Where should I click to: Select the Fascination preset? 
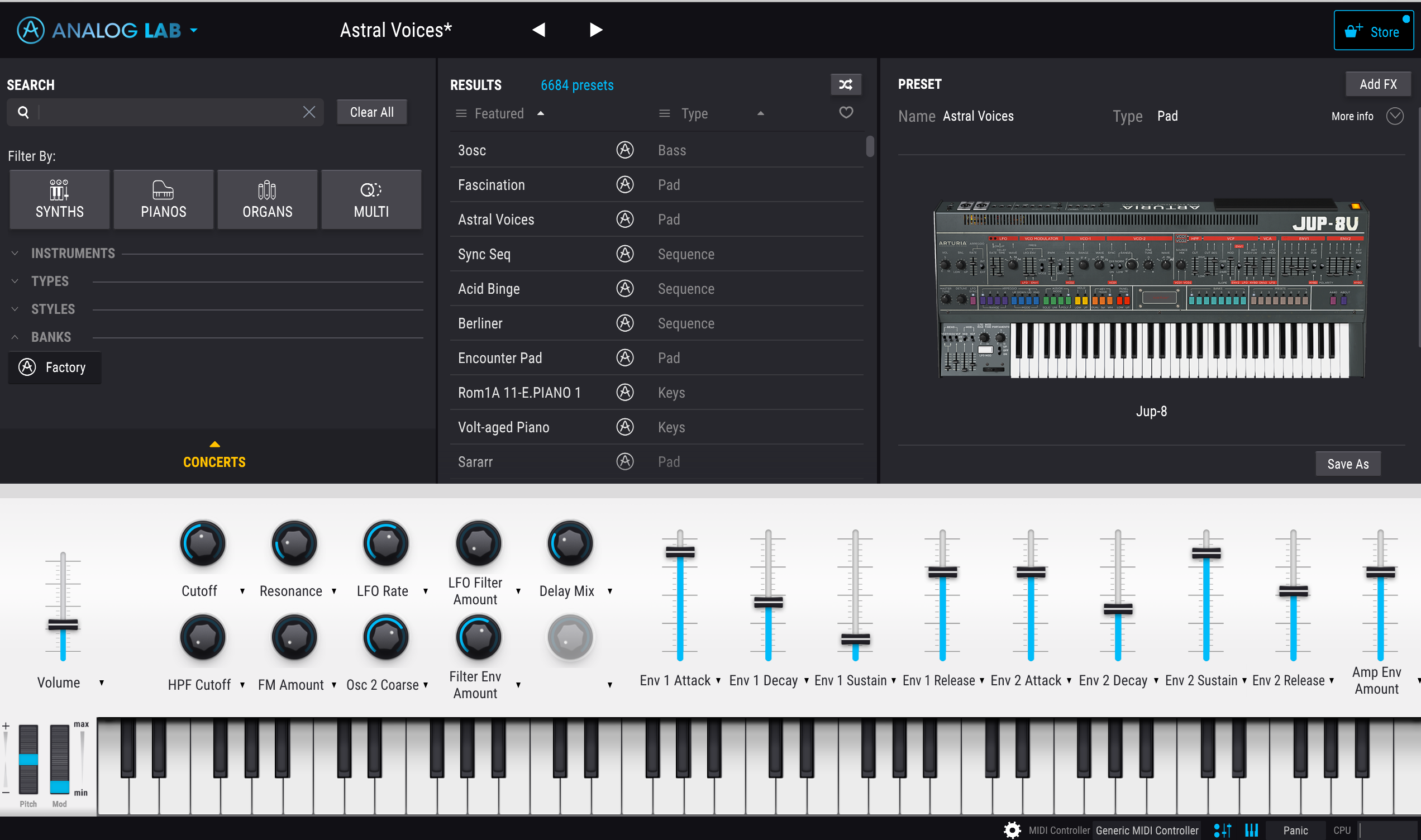pos(656,184)
